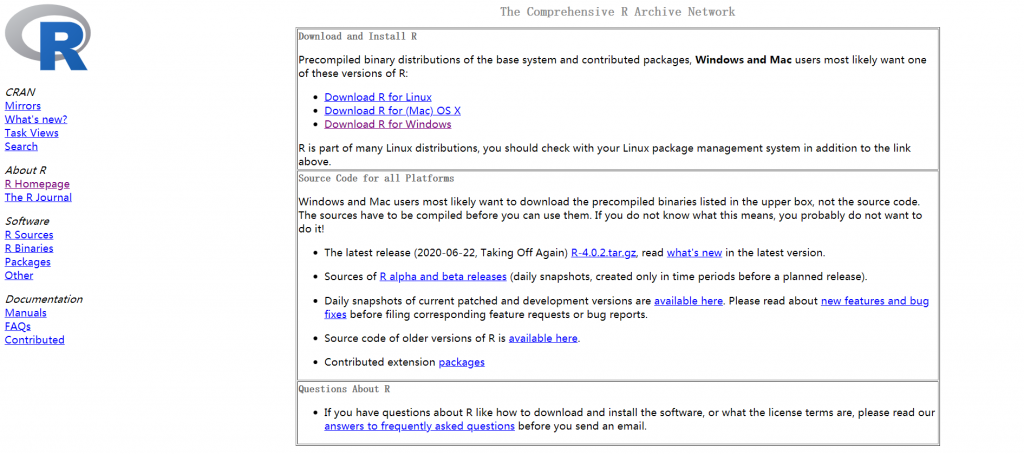This screenshot has width=1024, height=454.
Task: Go to Task Views
Action: 31,133
